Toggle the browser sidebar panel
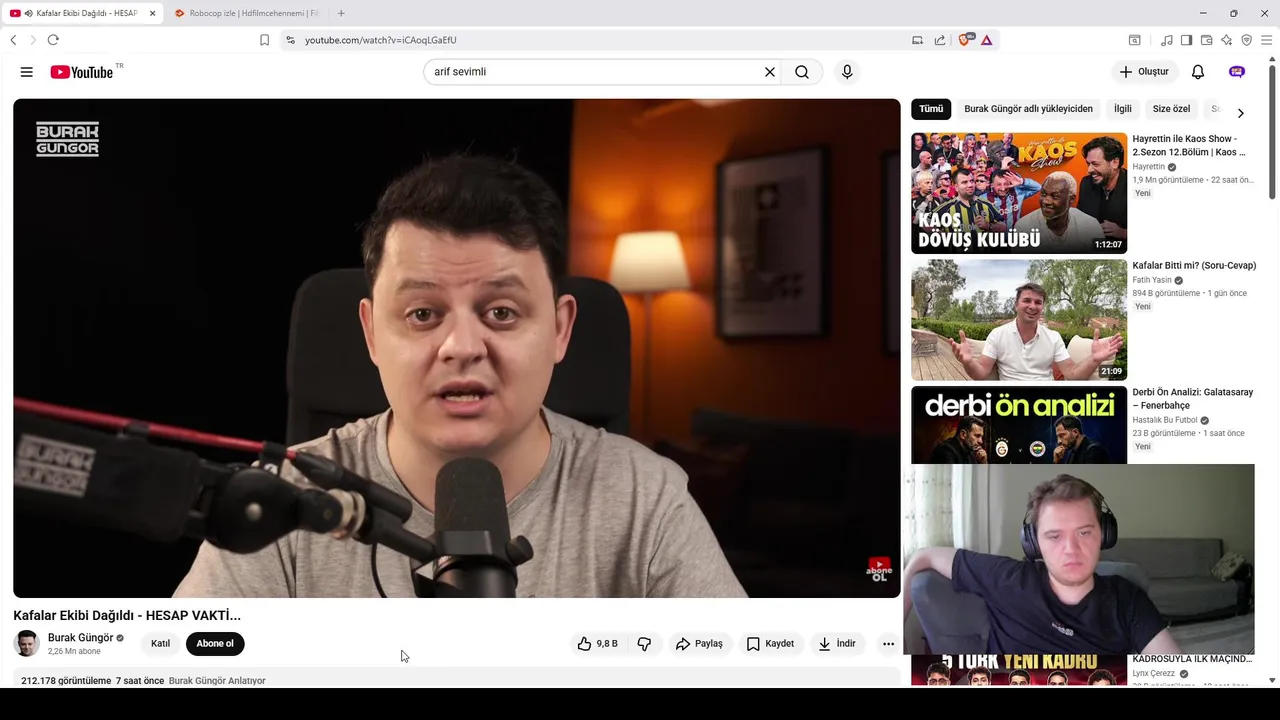Screen dimensions: 1280x720 point(1186,40)
